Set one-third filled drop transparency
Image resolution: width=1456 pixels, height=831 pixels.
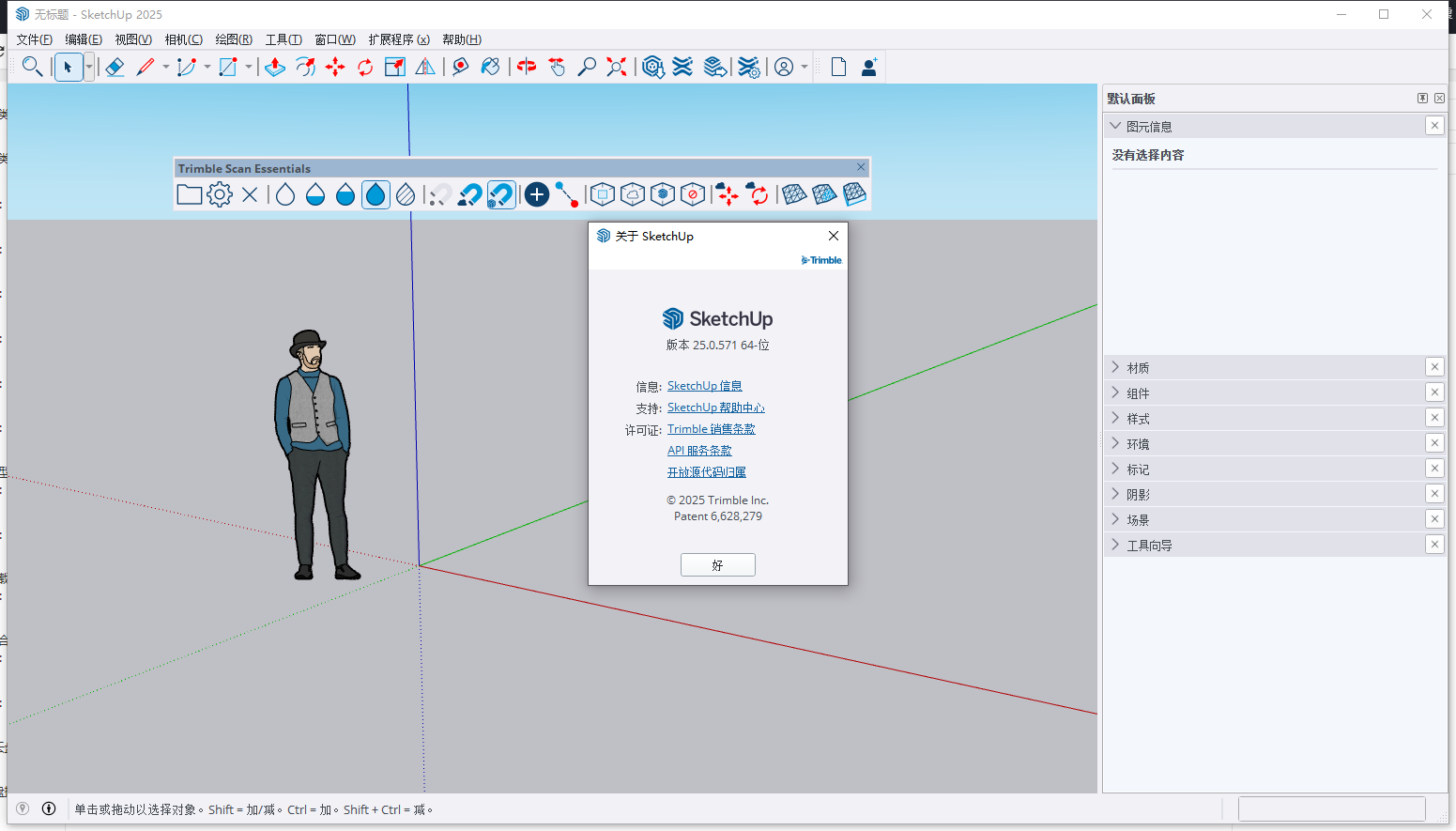click(x=315, y=194)
